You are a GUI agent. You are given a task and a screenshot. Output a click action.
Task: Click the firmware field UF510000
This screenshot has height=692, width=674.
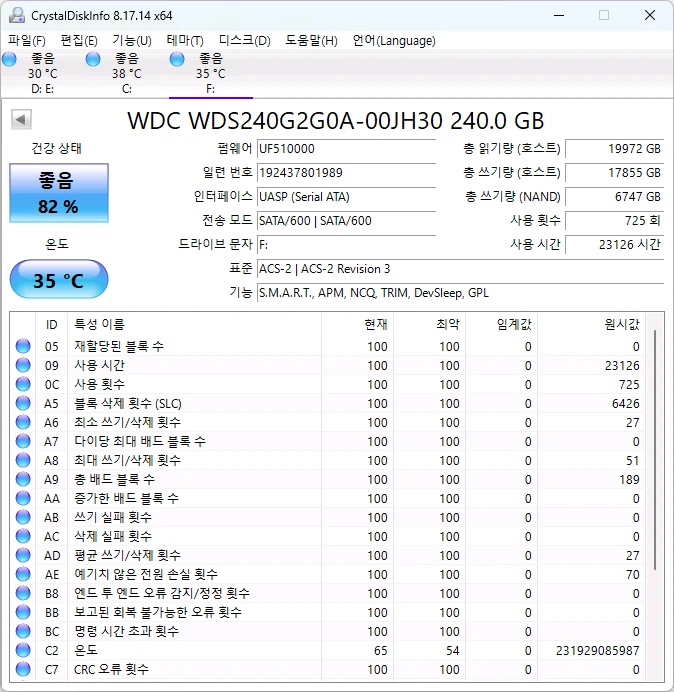coord(346,149)
